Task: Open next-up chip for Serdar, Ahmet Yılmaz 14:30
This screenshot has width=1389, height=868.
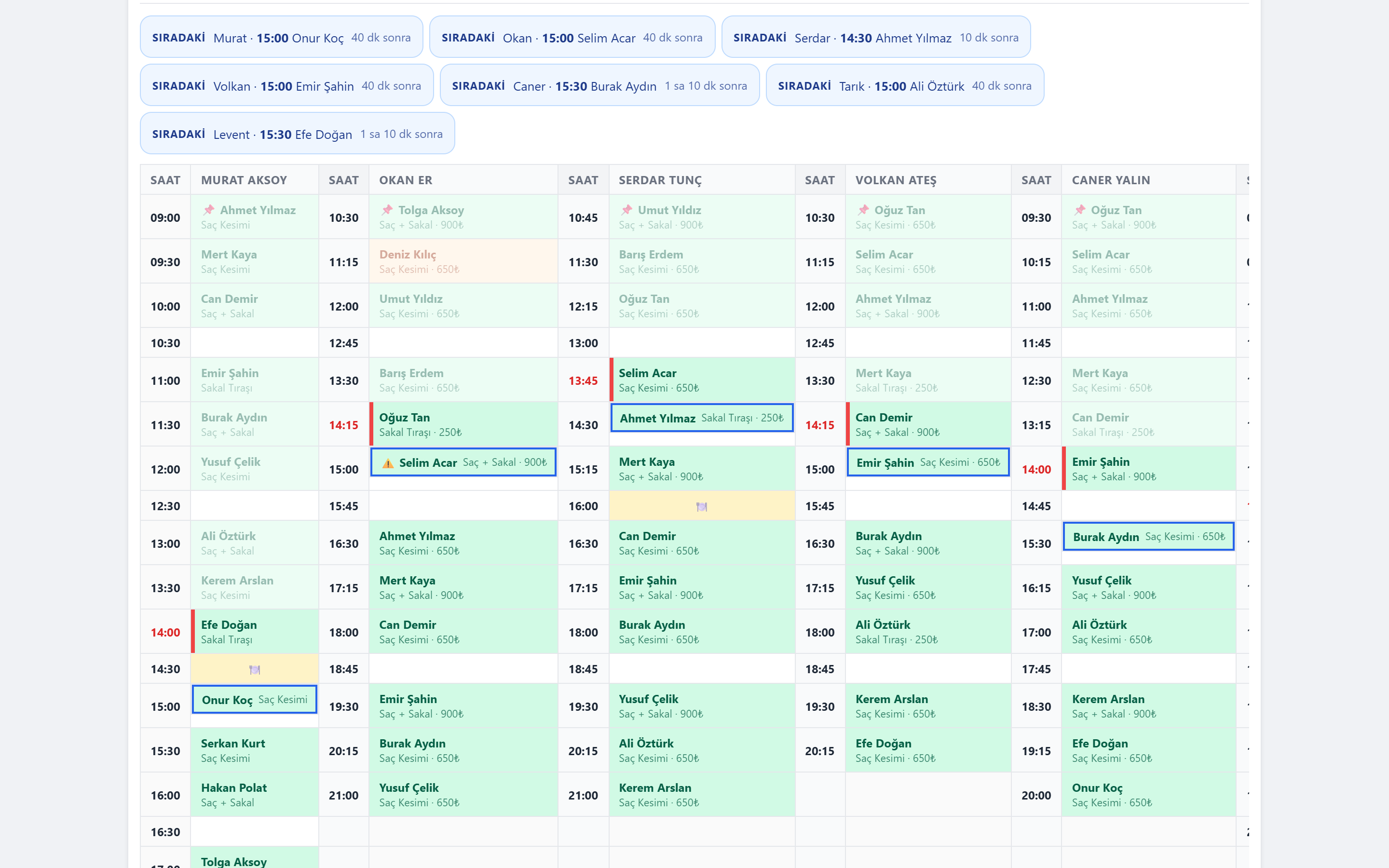Action: tap(876, 37)
